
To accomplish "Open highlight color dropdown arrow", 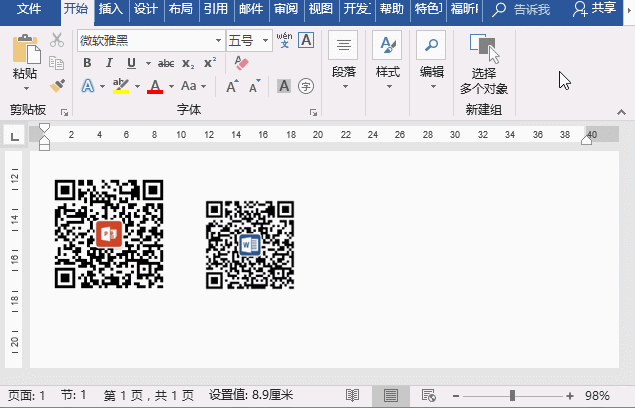I will pos(137,86).
